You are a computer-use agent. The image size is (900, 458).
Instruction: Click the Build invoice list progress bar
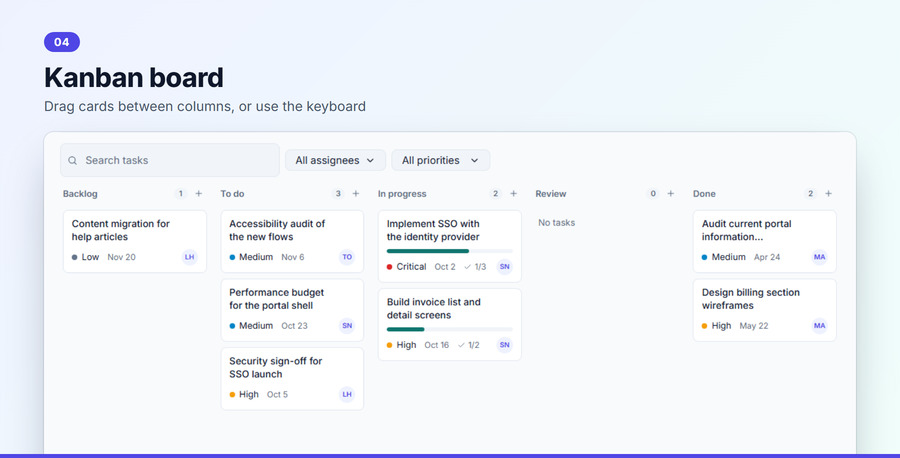pyautogui.click(x=449, y=329)
